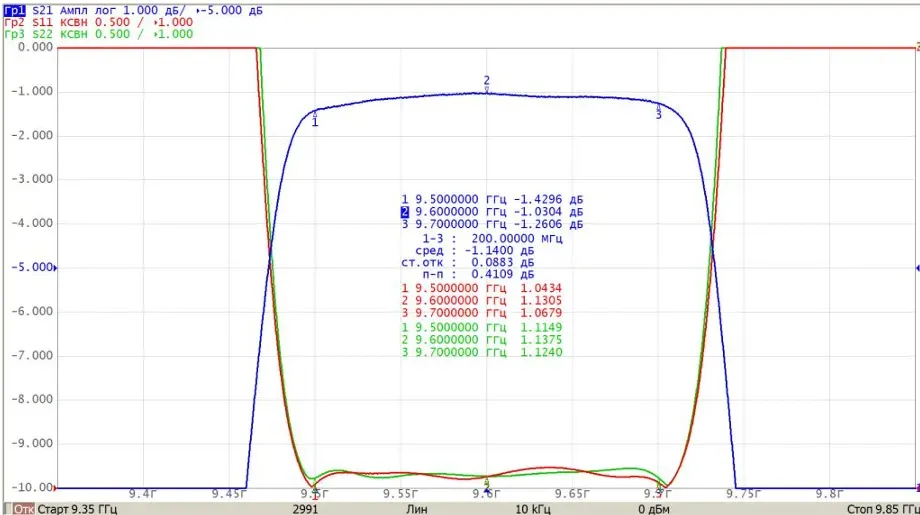The width and height of the screenshot is (920, 515).
Task: Click the 2991 points count field
Action: coord(305,509)
